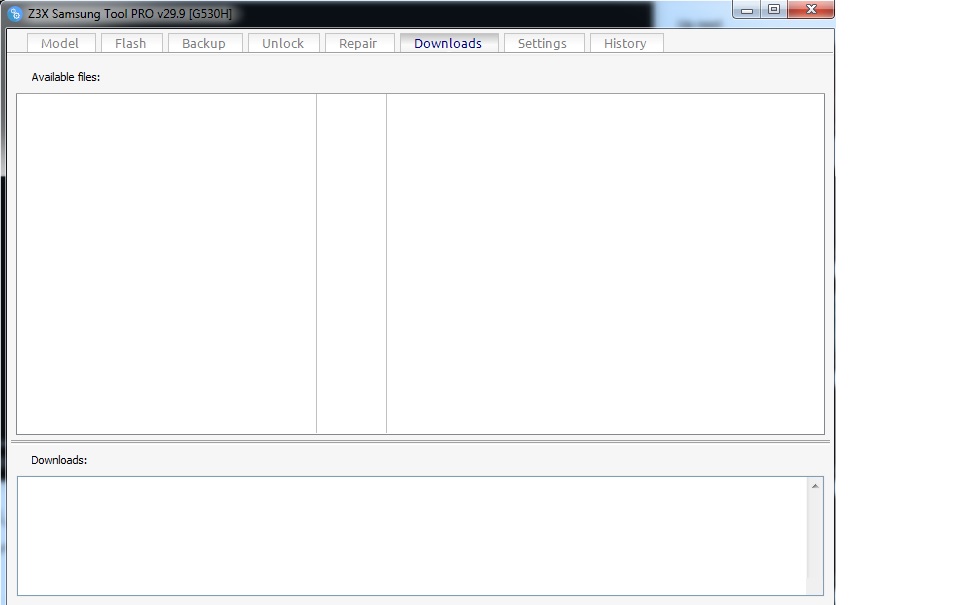This screenshot has height=605, width=960.
Task: Maximize the Z3X Samsung Tool window
Action: [x=774, y=10]
